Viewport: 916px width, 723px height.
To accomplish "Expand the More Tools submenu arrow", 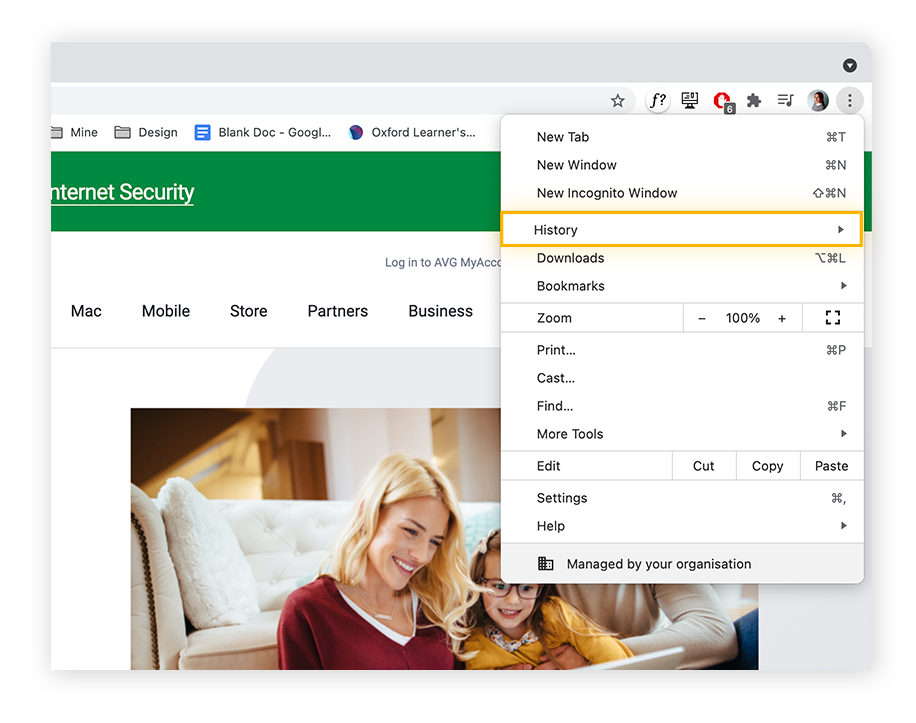I will [843, 433].
